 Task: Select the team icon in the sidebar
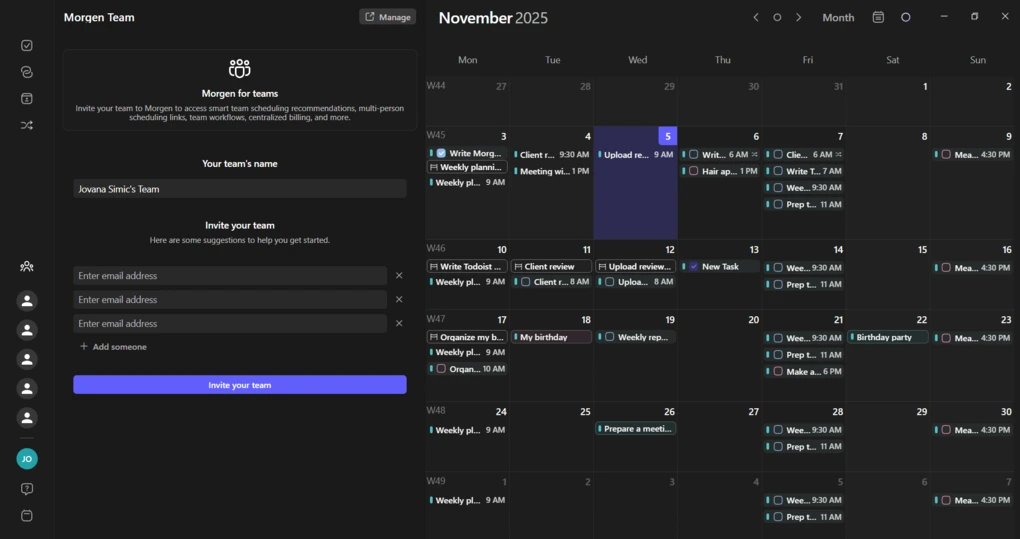[27, 266]
